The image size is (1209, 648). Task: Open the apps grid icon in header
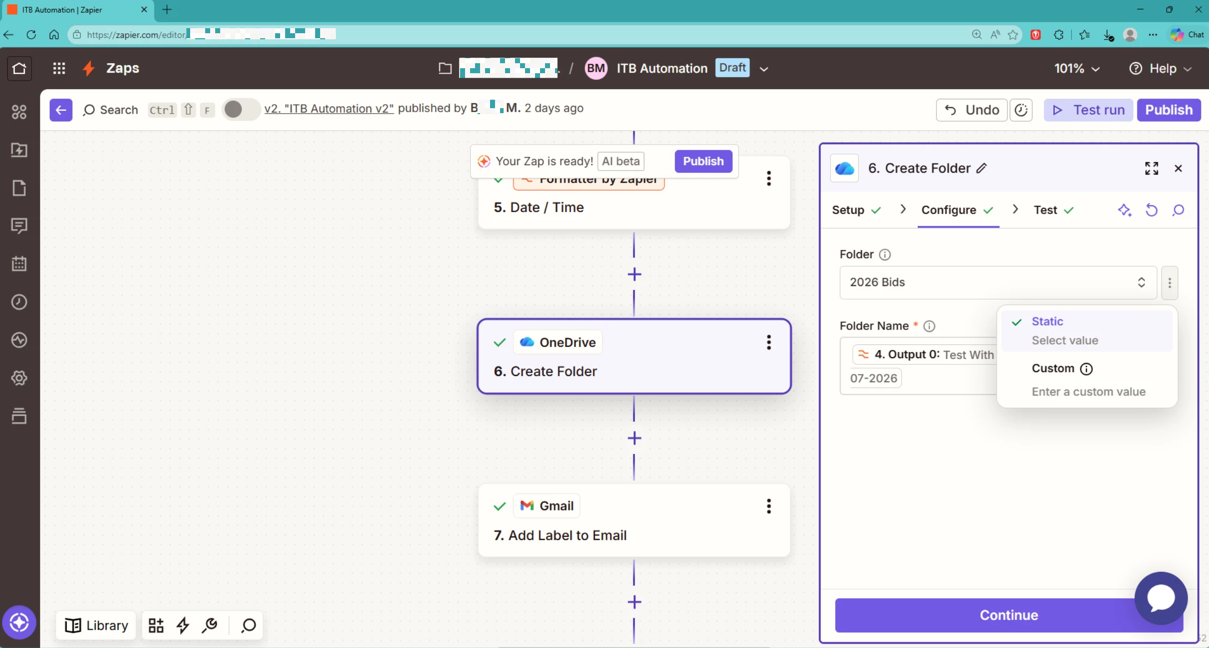[59, 69]
